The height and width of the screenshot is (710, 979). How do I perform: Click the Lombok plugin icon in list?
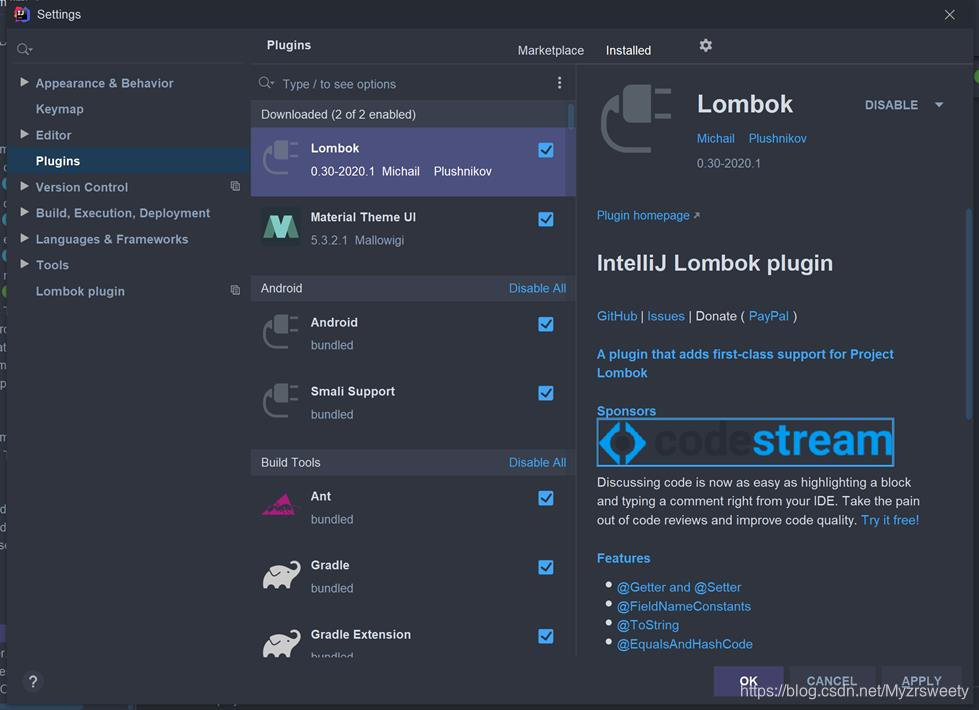[x=280, y=159]
